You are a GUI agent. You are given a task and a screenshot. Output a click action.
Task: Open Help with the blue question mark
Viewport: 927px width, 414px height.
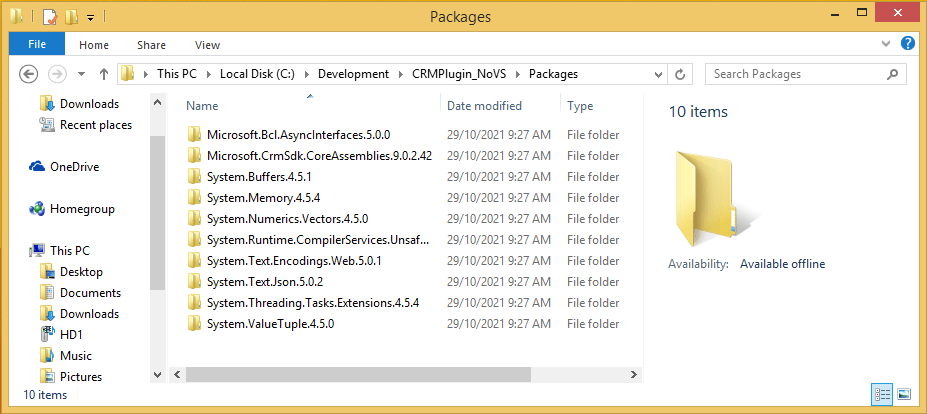pyautogui.click(x=908, y=44)
